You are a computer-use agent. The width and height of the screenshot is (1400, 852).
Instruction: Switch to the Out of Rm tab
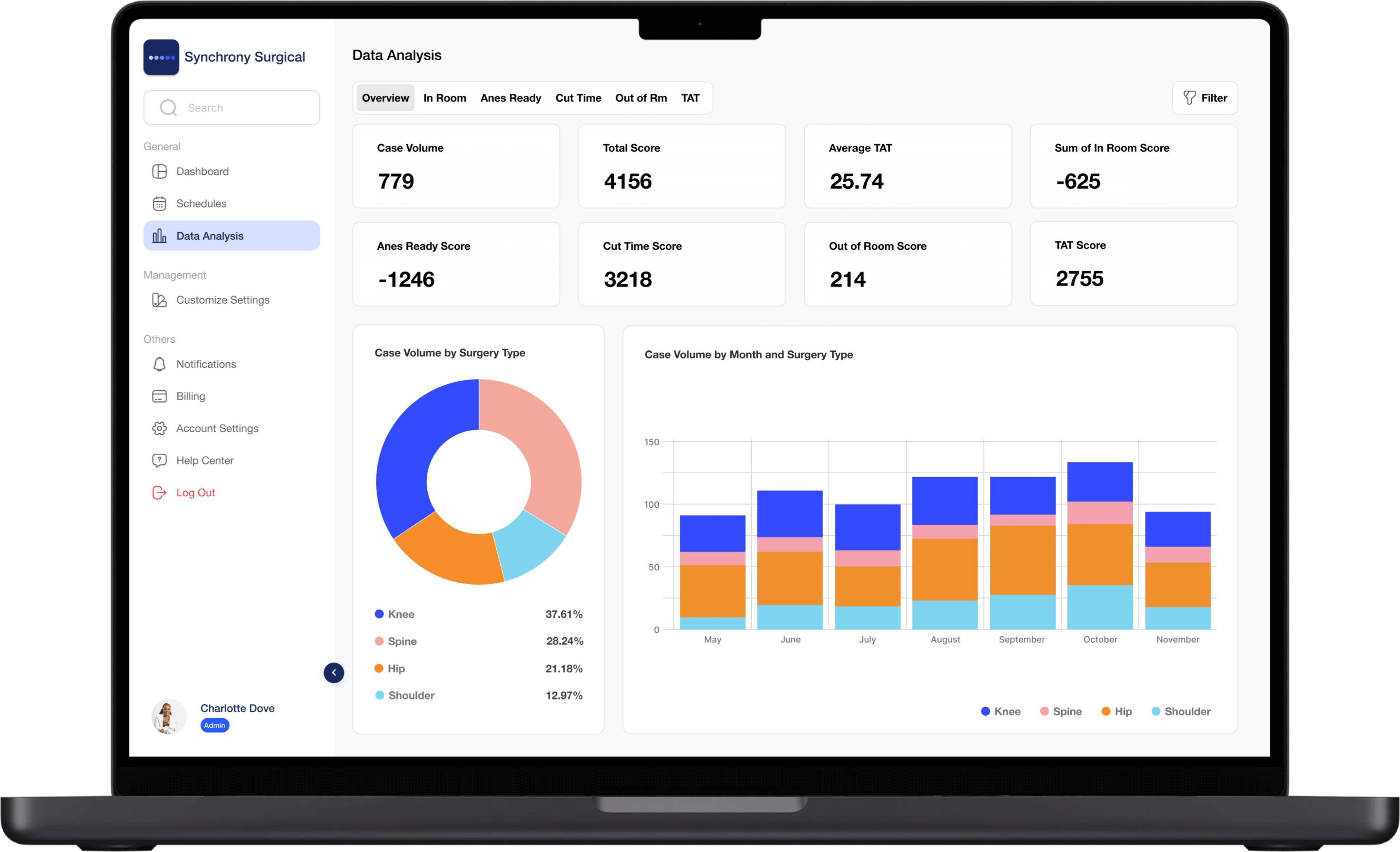point(641,98)
